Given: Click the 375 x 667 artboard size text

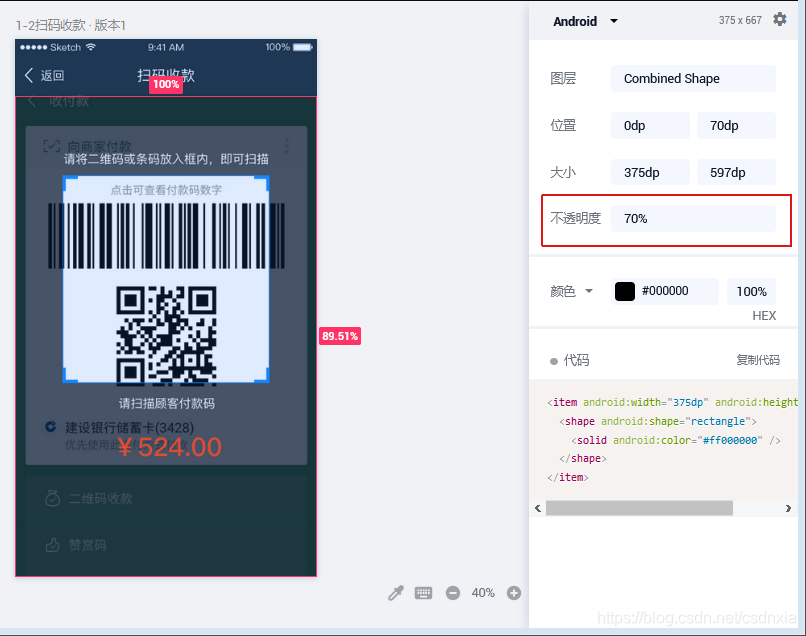Looking at the screenshot, I should [740, 20].
